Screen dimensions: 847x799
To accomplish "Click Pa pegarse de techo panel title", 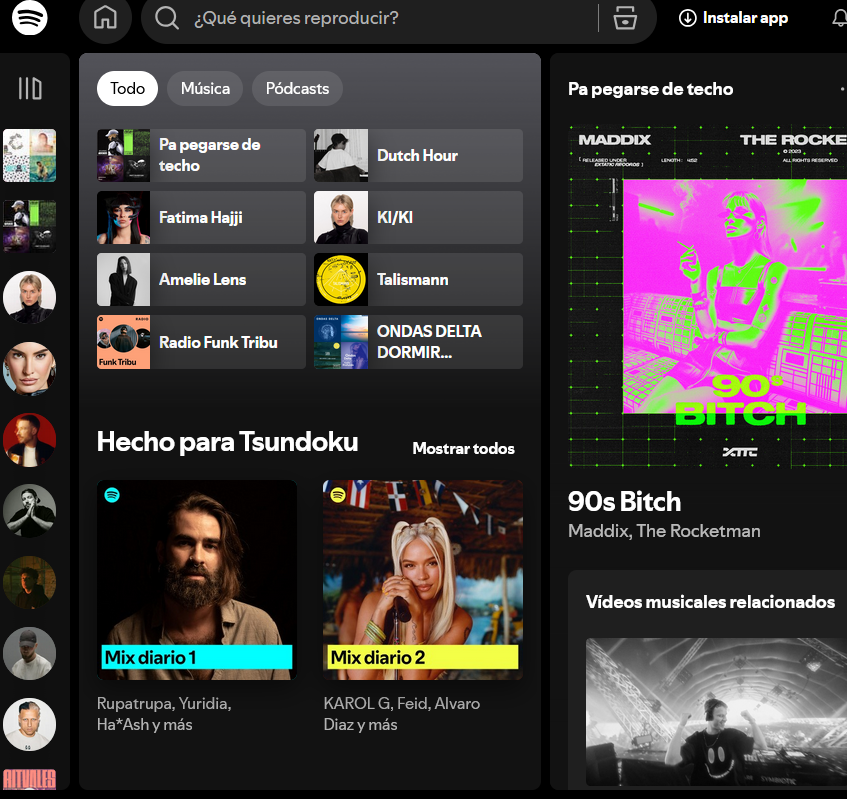I will click(650, 89).
